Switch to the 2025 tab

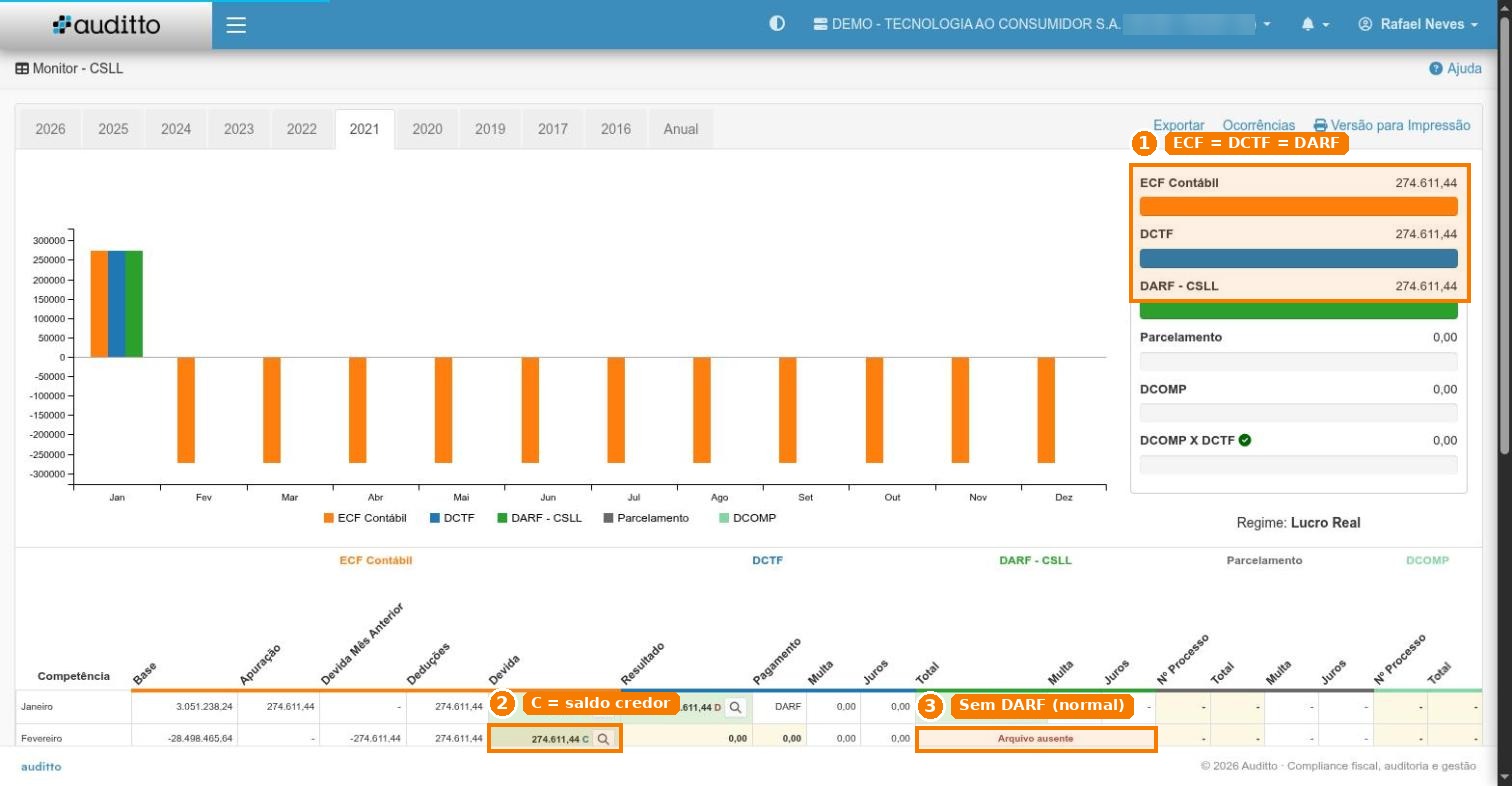(x=113, y=129)
